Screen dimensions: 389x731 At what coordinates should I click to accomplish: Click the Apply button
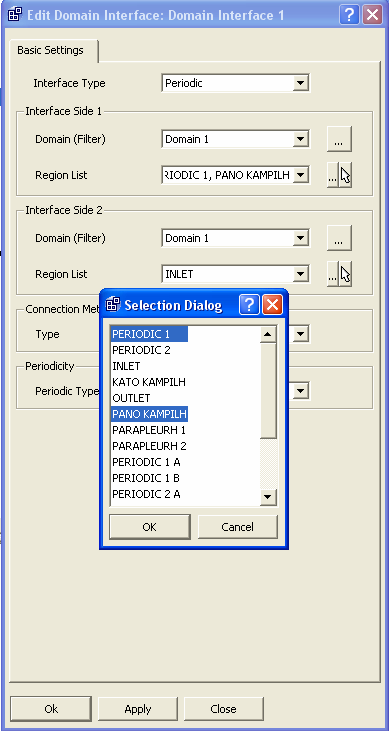(x=138, y=709)
